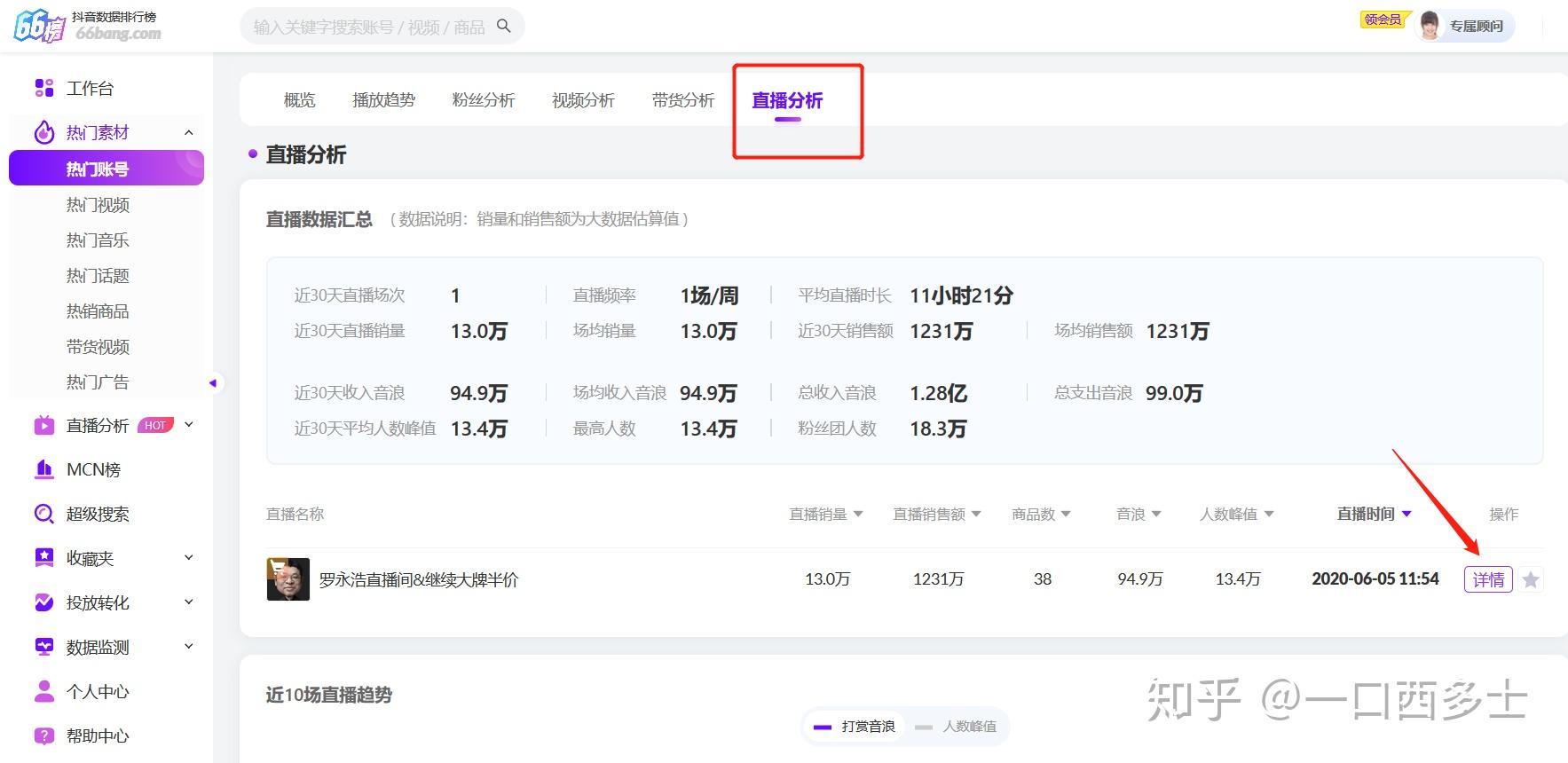Viewport: 1568px width, 763px height.
Task: Click the 热门素材 flame icon
Action: point(44,132)
